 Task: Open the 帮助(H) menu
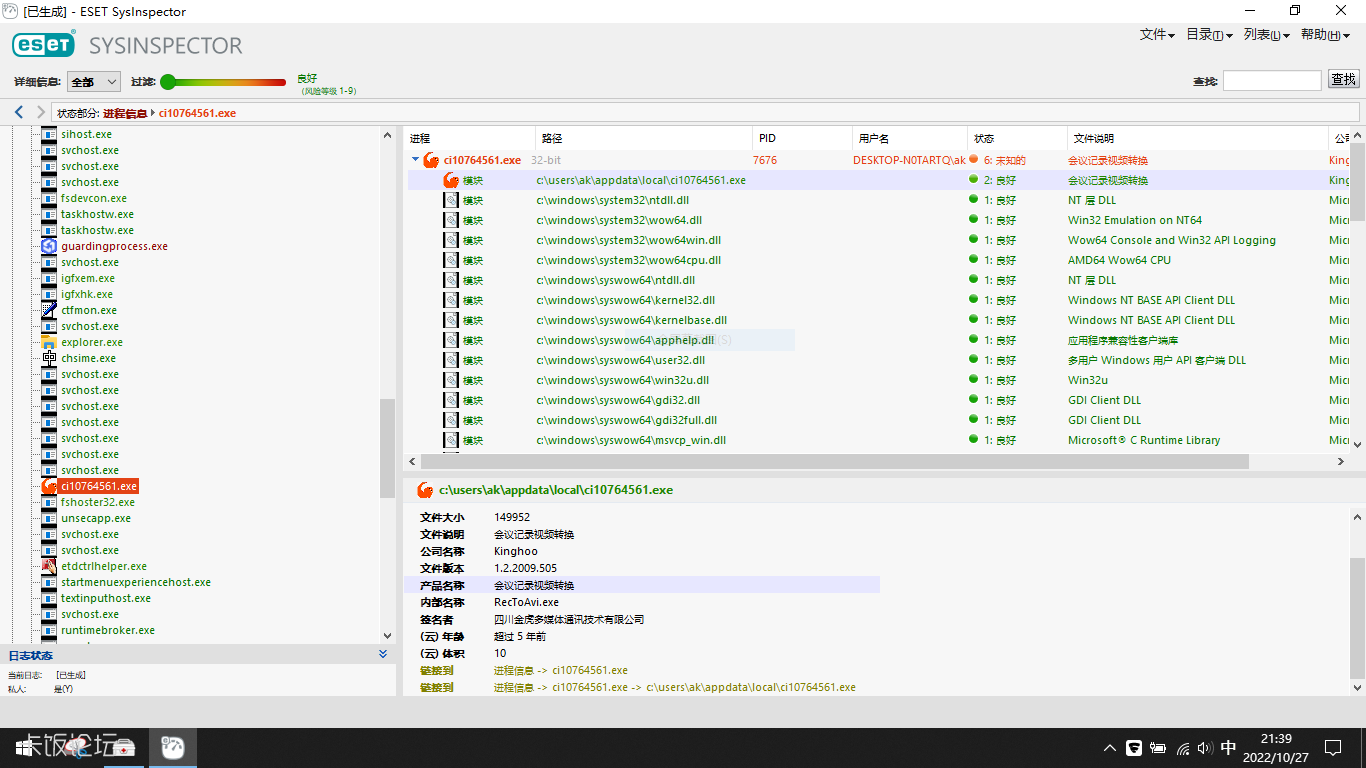(x=1325, y=35)
